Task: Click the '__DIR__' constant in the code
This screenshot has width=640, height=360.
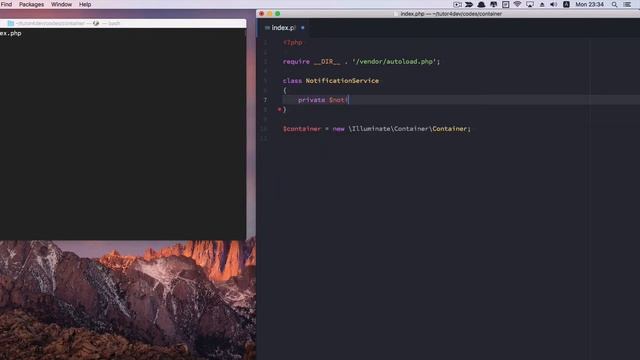Action: pos(327,62)
